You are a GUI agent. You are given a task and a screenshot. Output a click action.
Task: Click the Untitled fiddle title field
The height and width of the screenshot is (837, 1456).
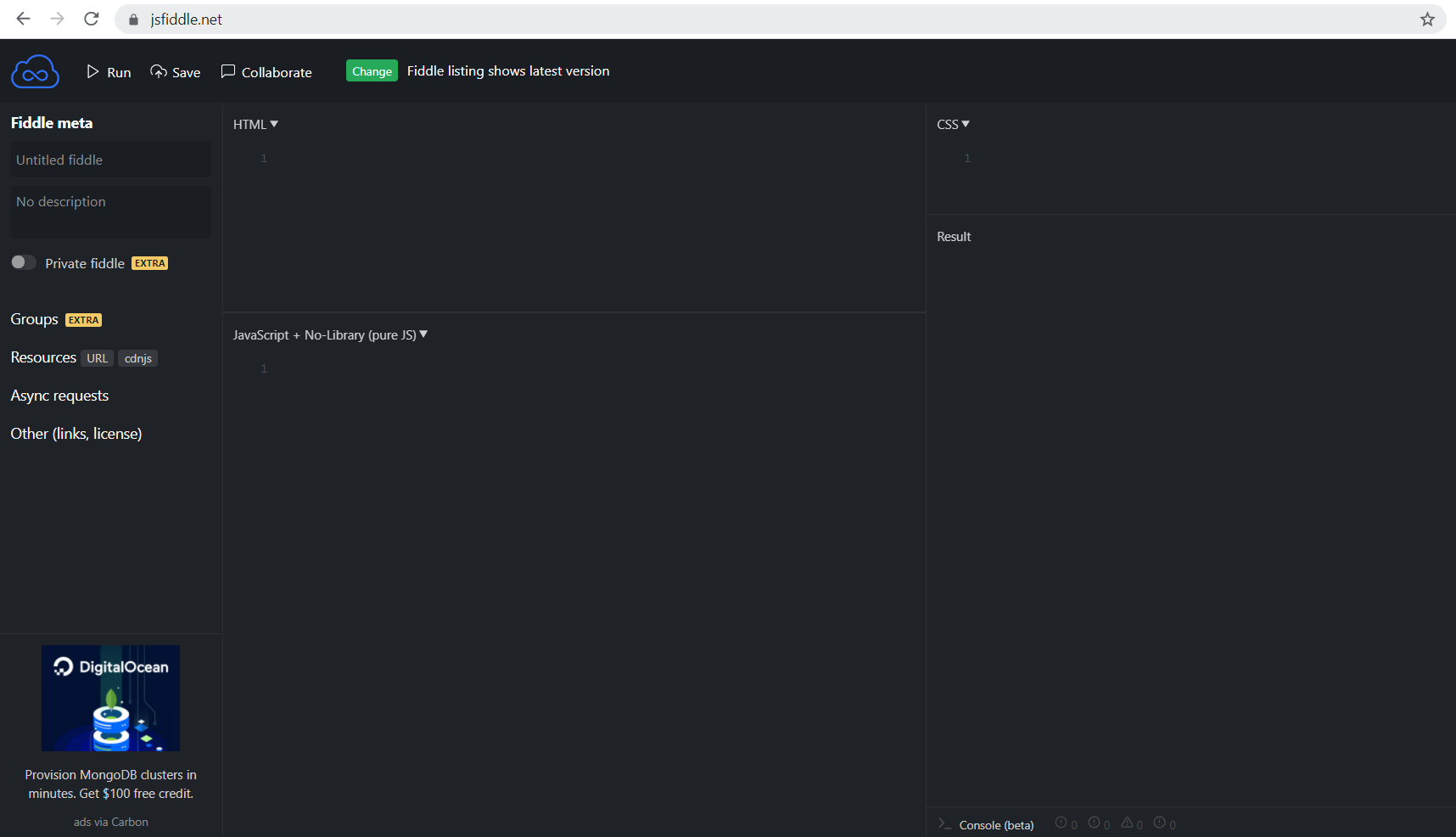tap(110, 160)
